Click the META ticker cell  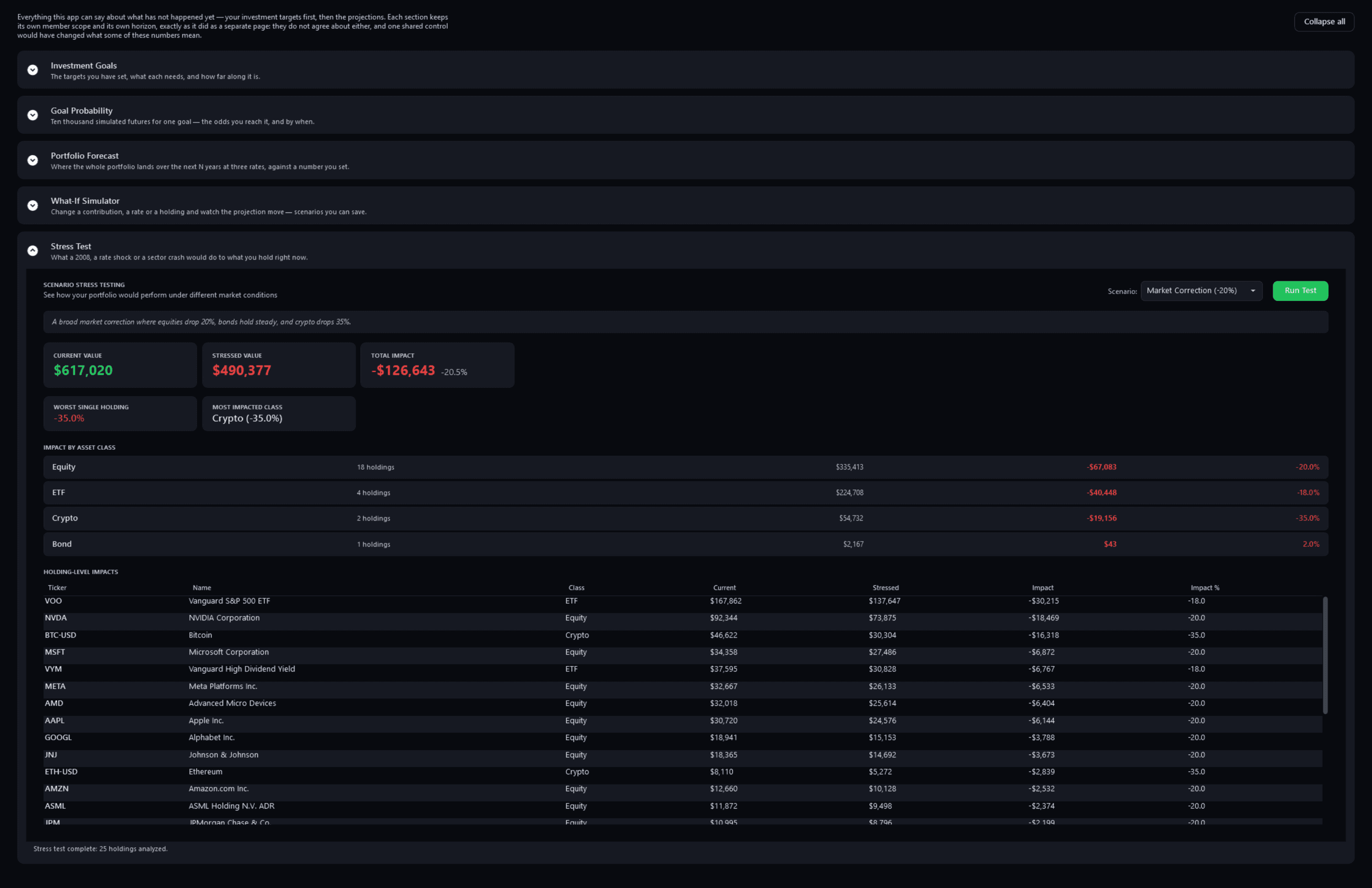55,686
